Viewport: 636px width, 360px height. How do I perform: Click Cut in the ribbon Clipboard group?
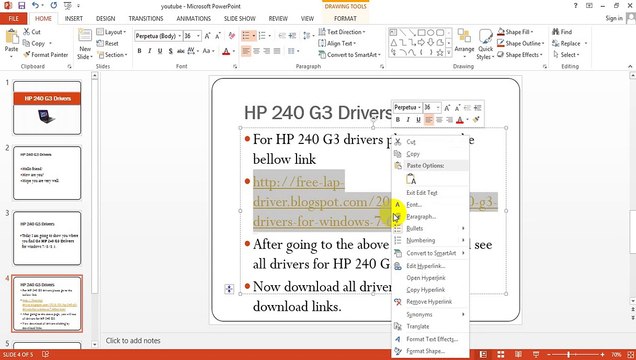[x=32, y=32]
